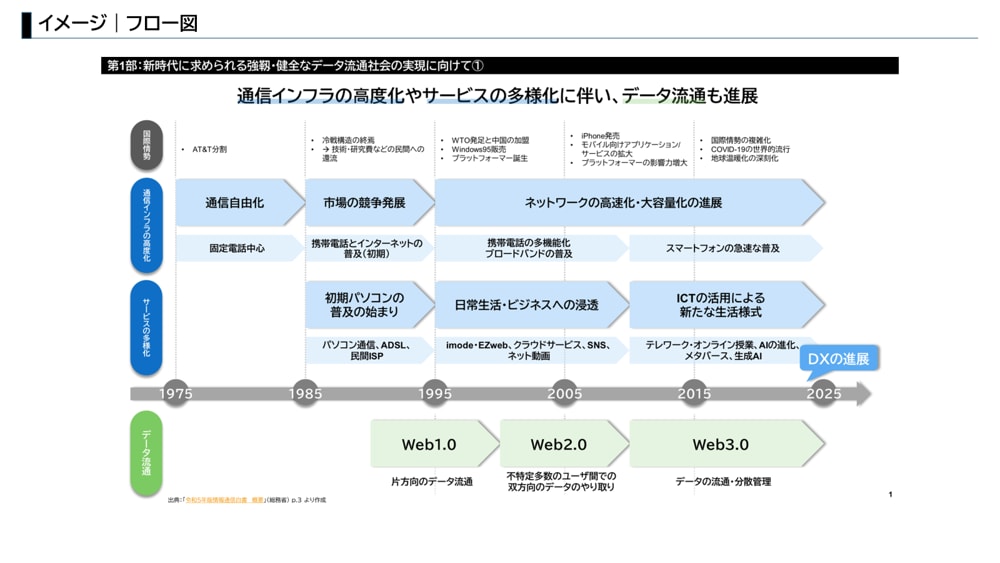Click the DXの進展 callout bubble
Image resolution: width=1000 pixels, height=563 pixels.
coord(839,359)
